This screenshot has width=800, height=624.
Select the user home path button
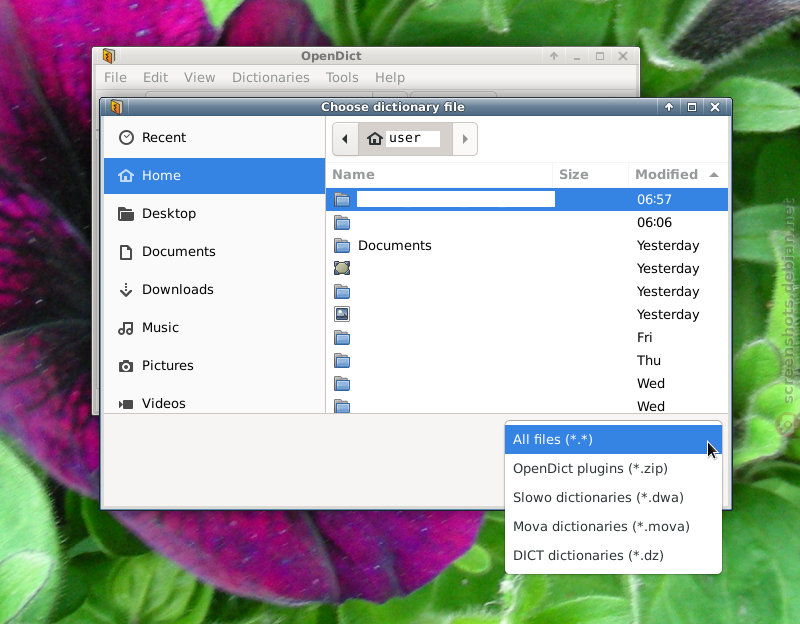coord(405,139)
